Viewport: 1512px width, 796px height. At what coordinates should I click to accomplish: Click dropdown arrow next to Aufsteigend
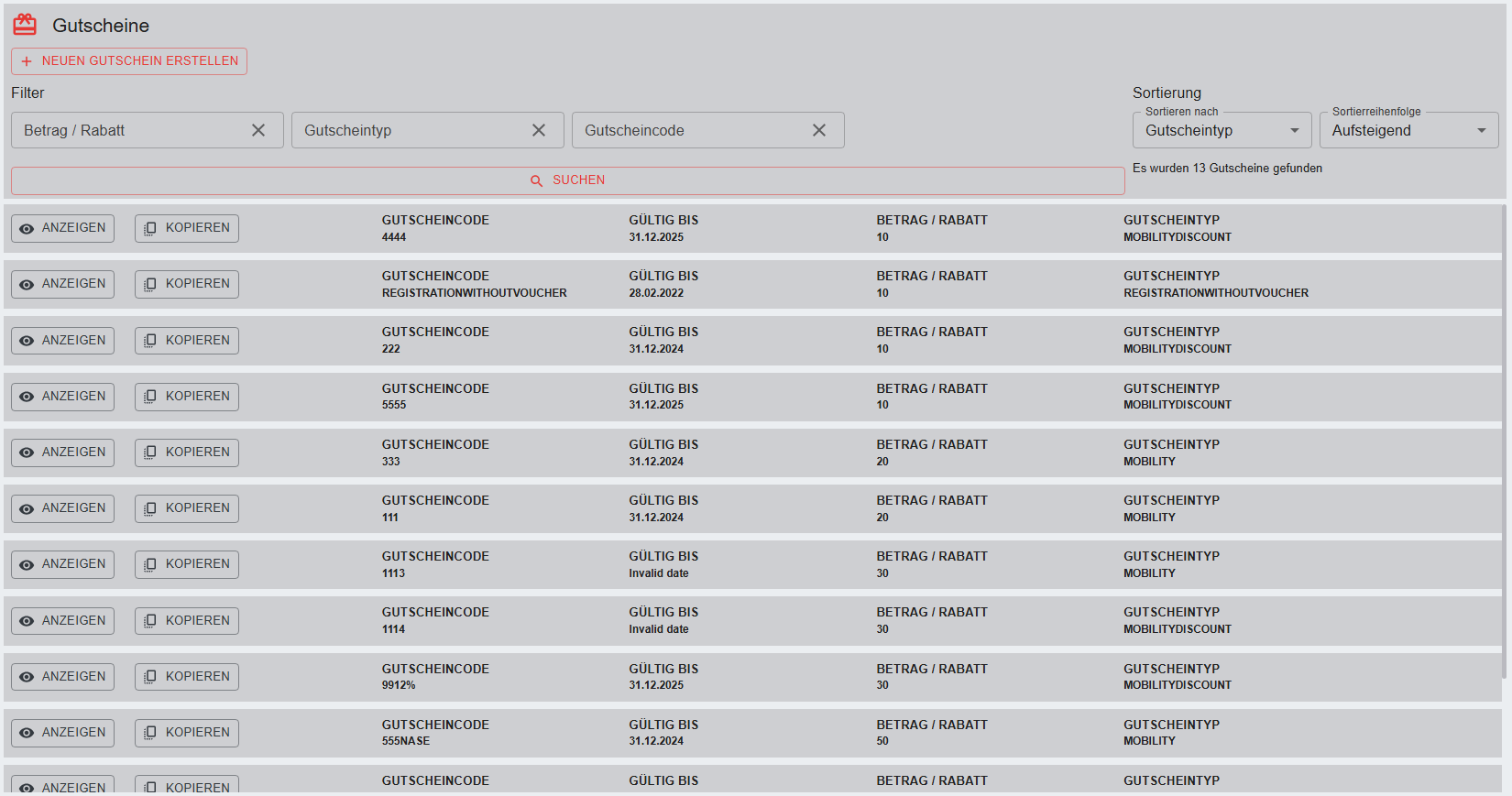[x=1481, y=130]
